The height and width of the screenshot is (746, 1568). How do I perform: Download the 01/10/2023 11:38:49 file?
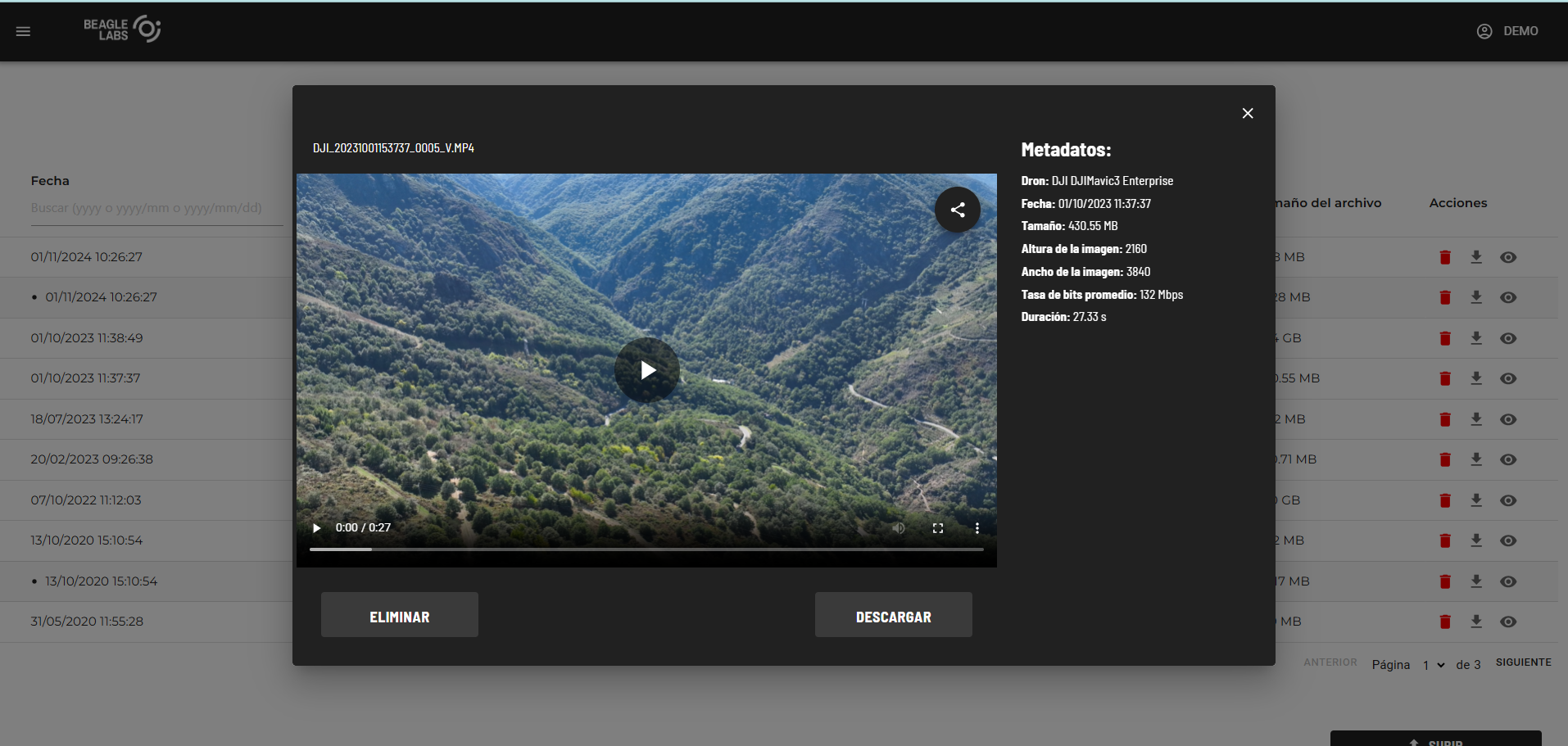[1476, 337]
